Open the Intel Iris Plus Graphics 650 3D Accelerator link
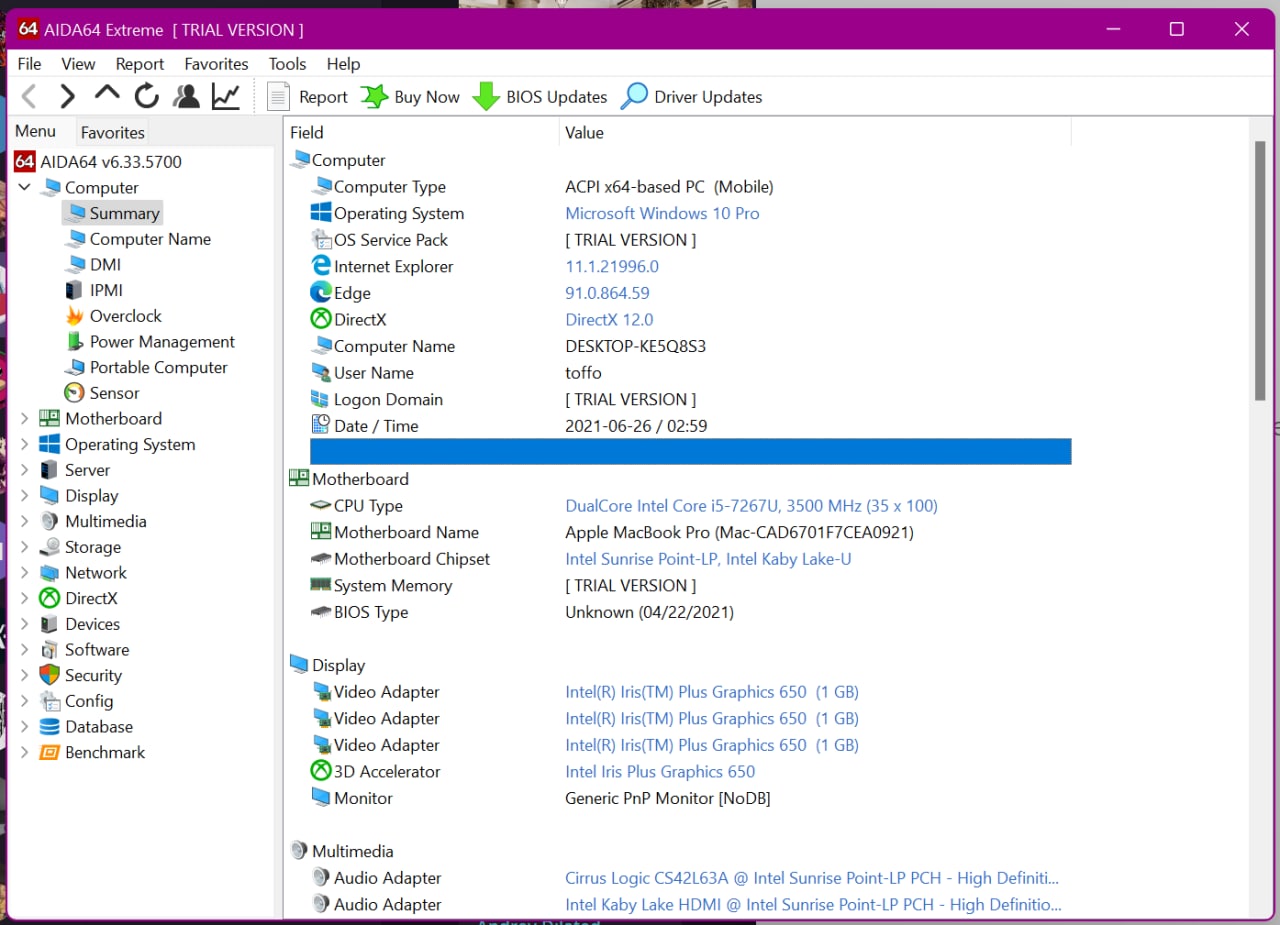Screen dimensions: 1280x925 click(660, 772)
